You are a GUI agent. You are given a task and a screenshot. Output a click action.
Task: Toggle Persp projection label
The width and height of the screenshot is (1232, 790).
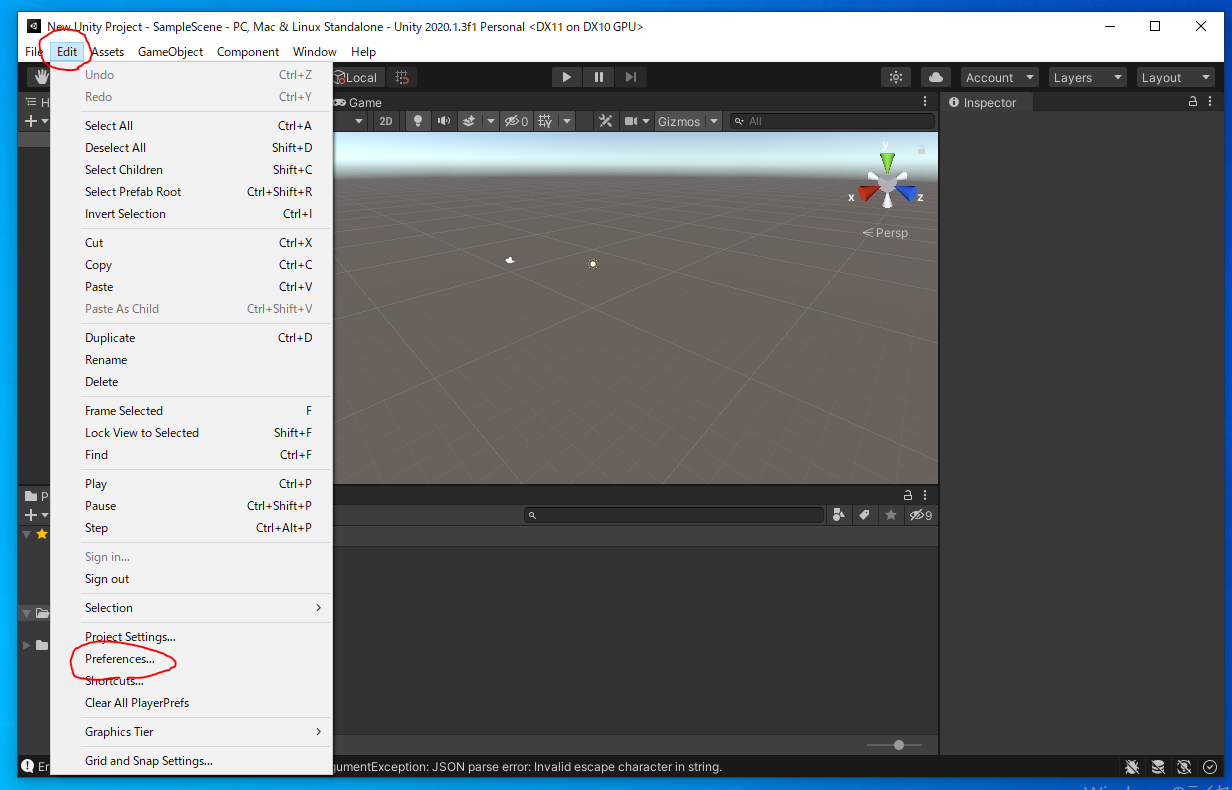click(885, 232)
